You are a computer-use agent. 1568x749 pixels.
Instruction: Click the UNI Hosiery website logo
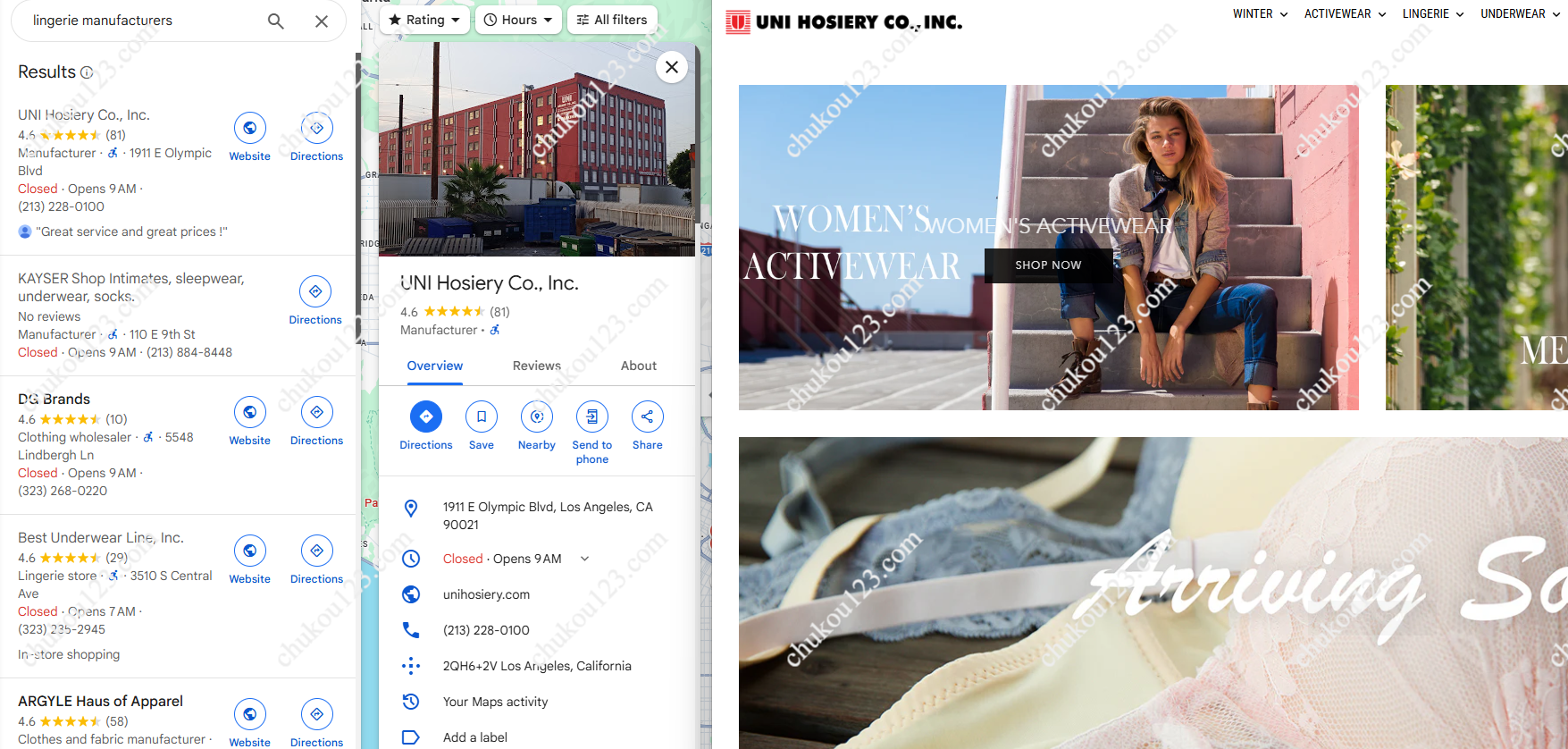point(843,22)
